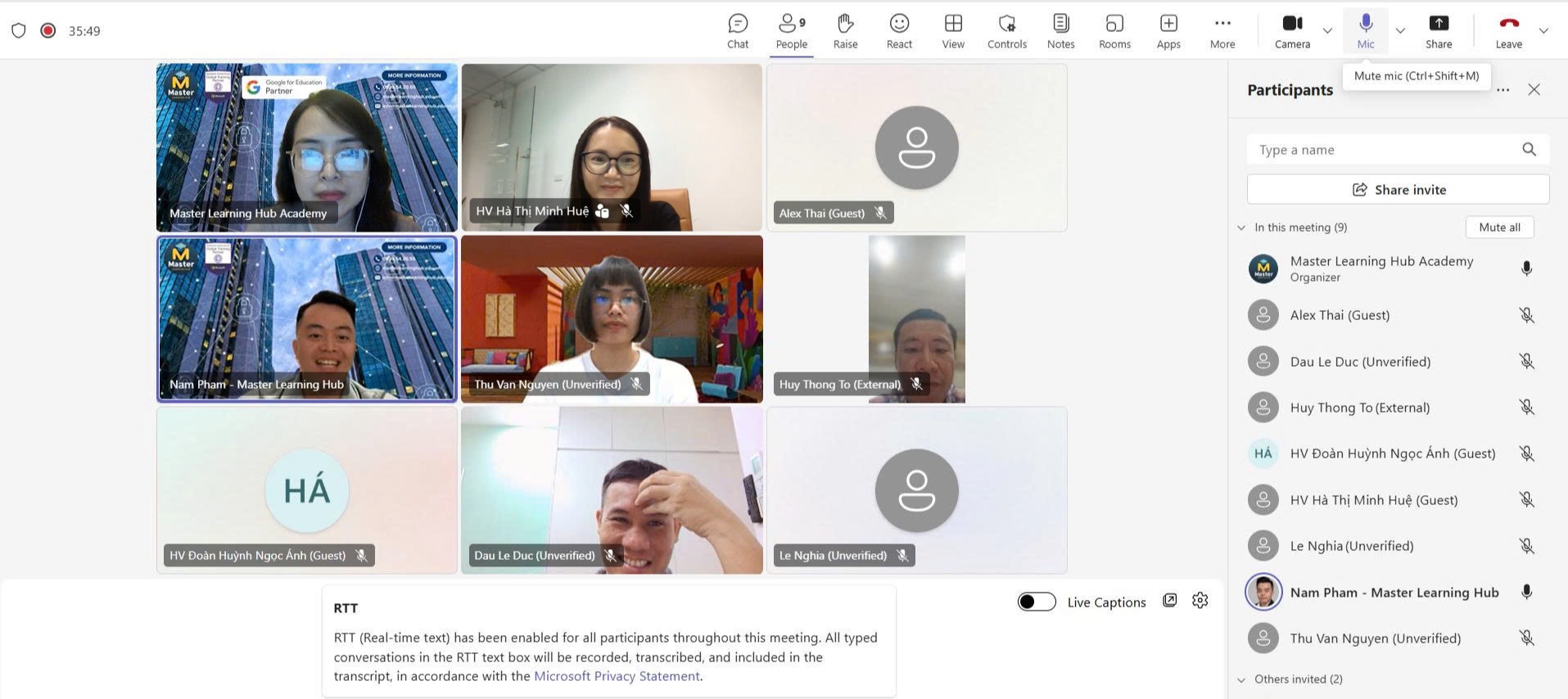
Task: Mute microphone using Mic button
Action: pos(1365,31)
